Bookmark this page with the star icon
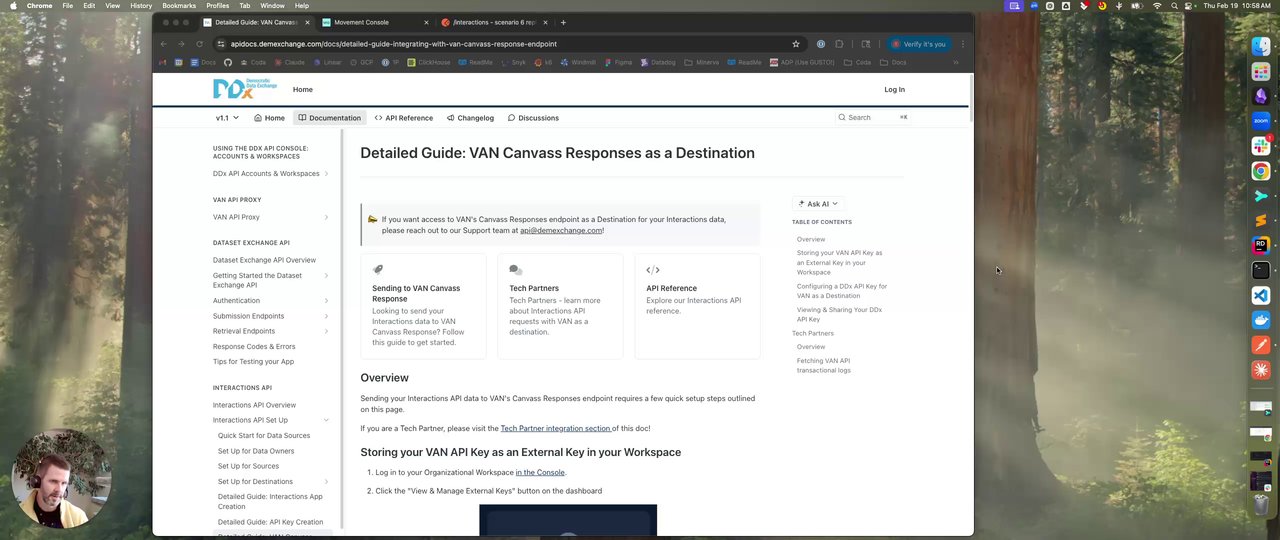The width and height of the screenshot is (1280, 540). pyautogui.click(x=796, y=44)
